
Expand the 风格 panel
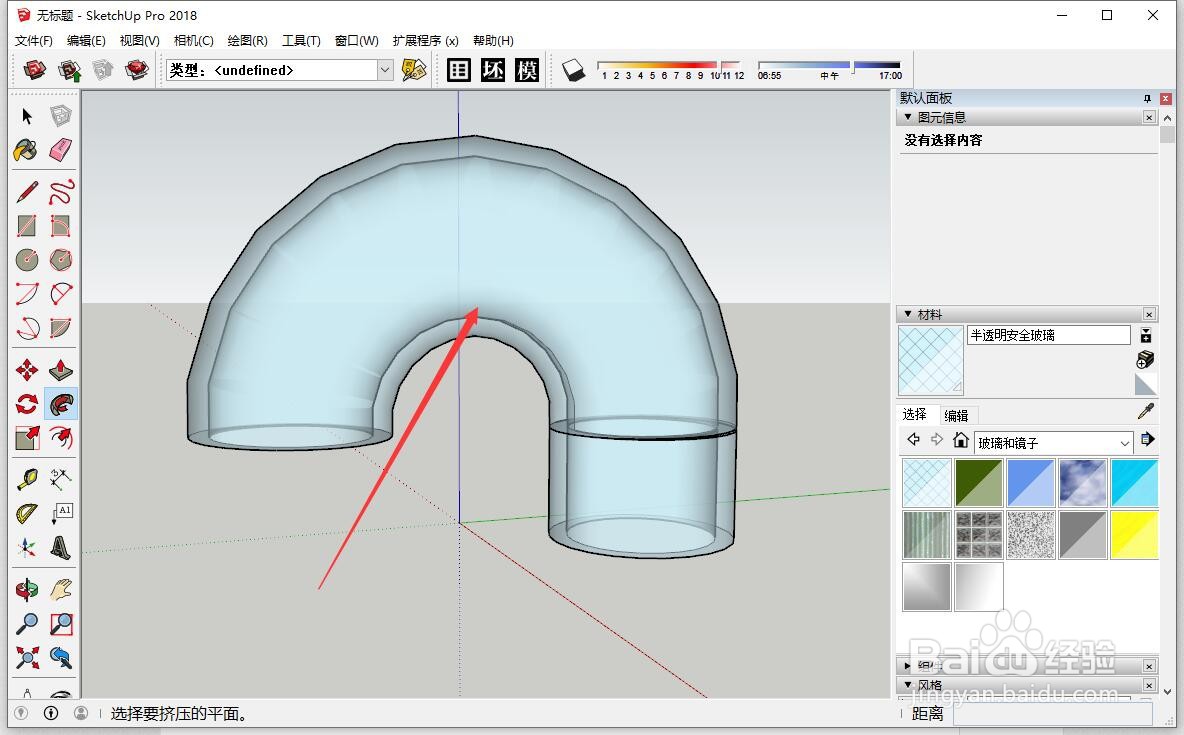click(907, 686)
